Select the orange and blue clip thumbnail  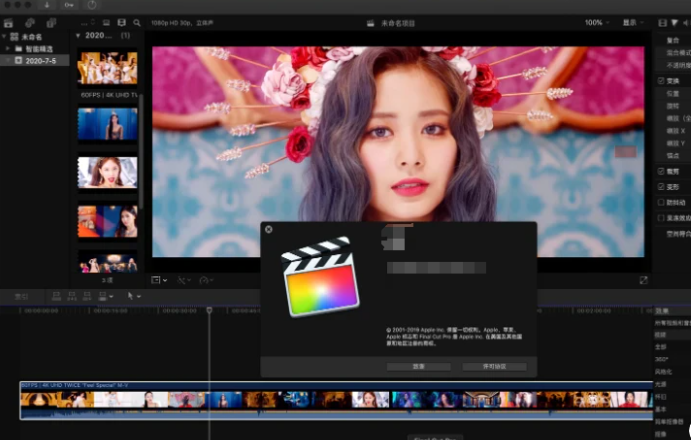pyautogui.click(x=108, y=221)
